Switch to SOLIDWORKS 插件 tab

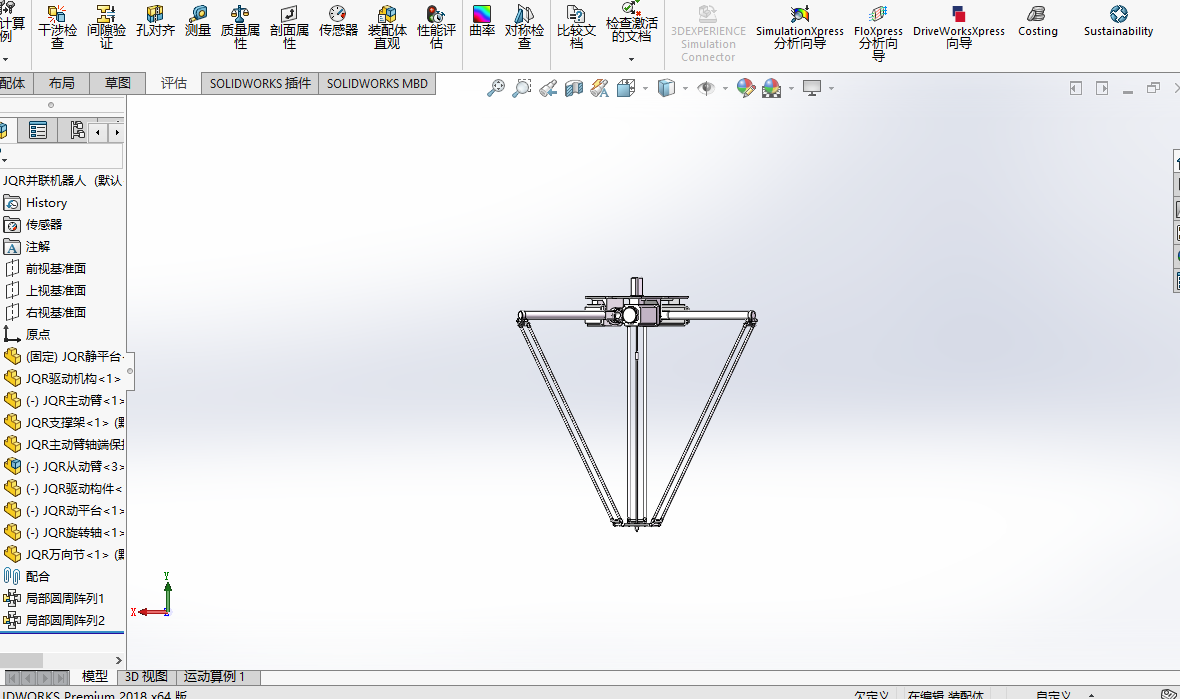(260, 84)
